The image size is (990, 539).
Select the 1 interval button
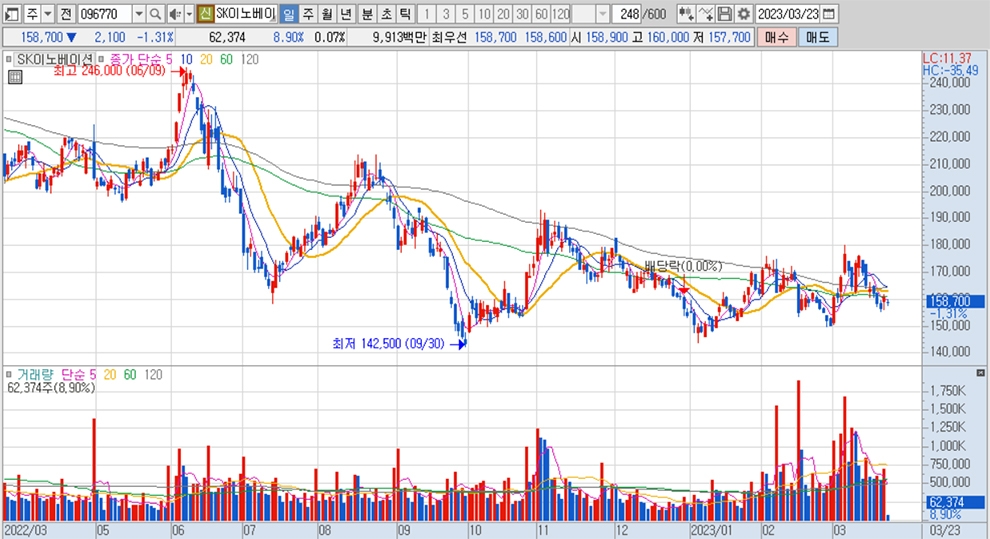[427, 13]
